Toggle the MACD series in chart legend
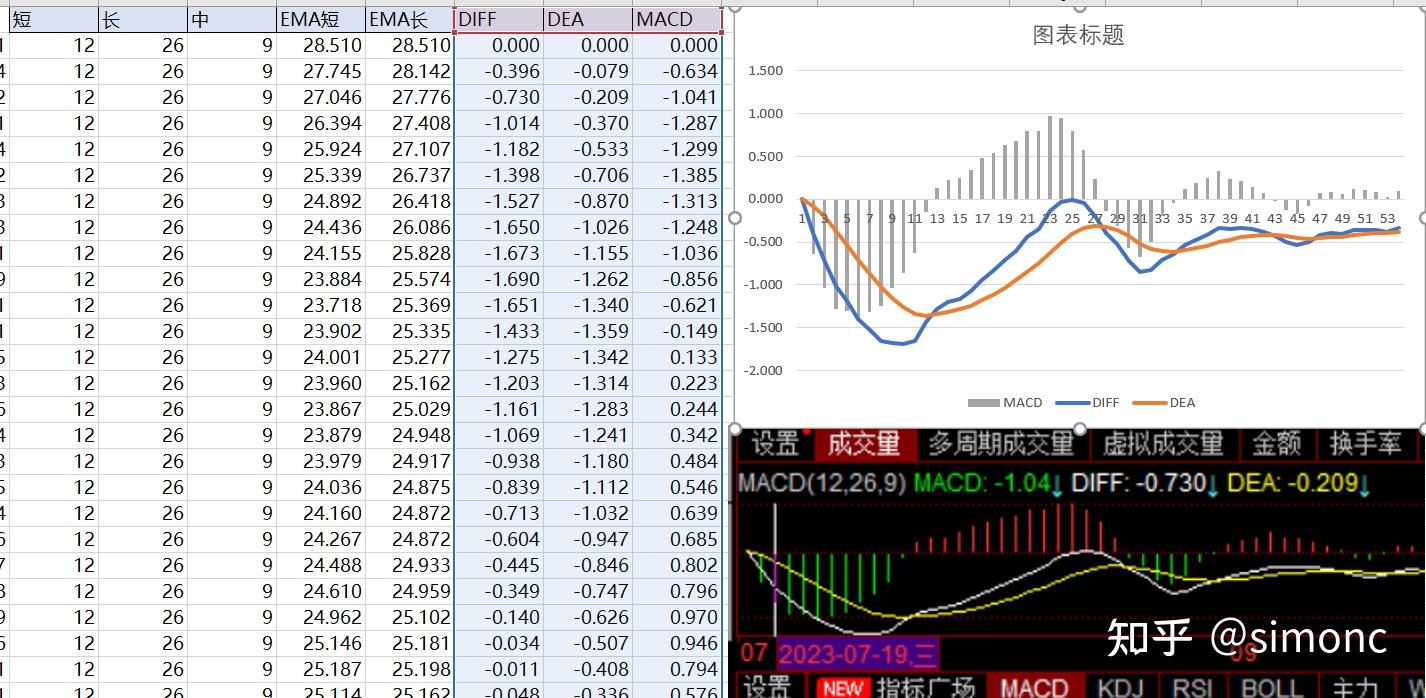 [1006, 403]
